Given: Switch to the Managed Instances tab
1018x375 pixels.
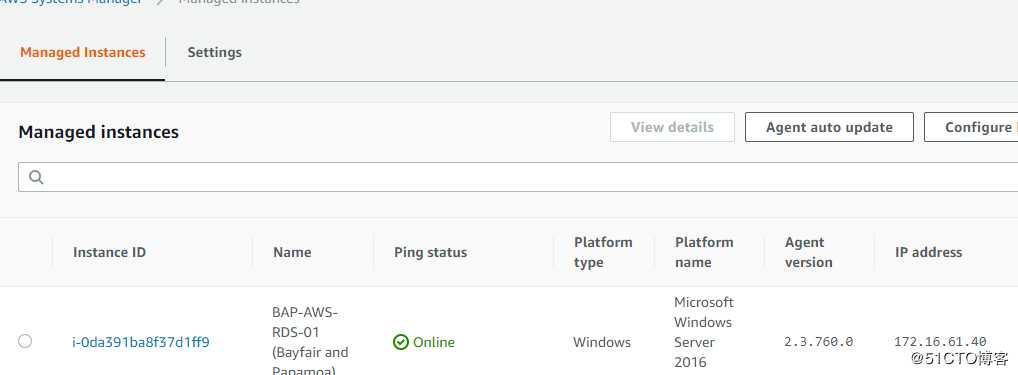Looking at the screenshot, I should tap(82, 53).
